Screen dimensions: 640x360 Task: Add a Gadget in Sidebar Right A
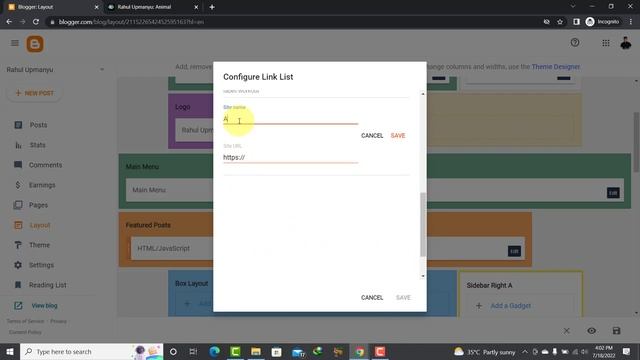[x=510, y=306]
